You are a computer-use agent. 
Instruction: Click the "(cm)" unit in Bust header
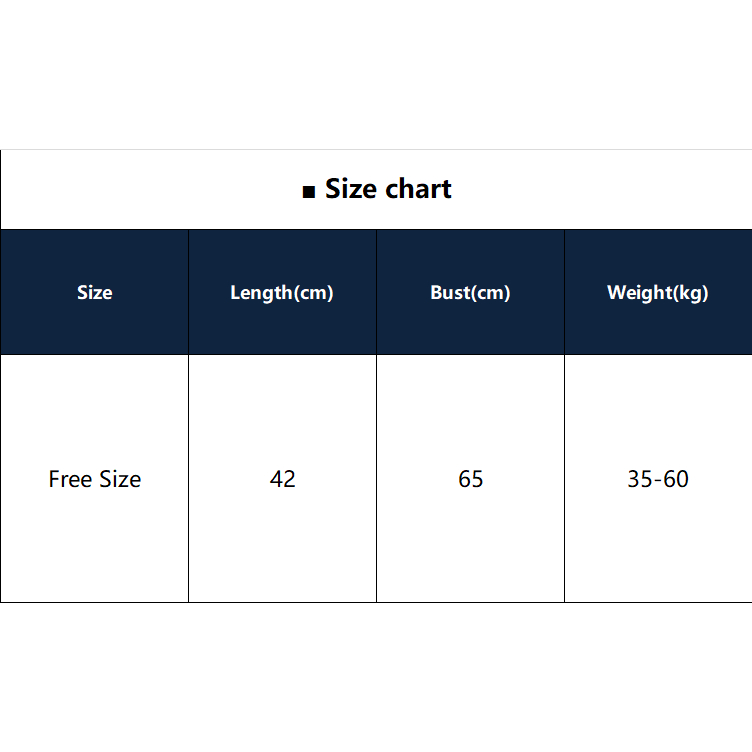pyautogui.click(x=490, y=293)
